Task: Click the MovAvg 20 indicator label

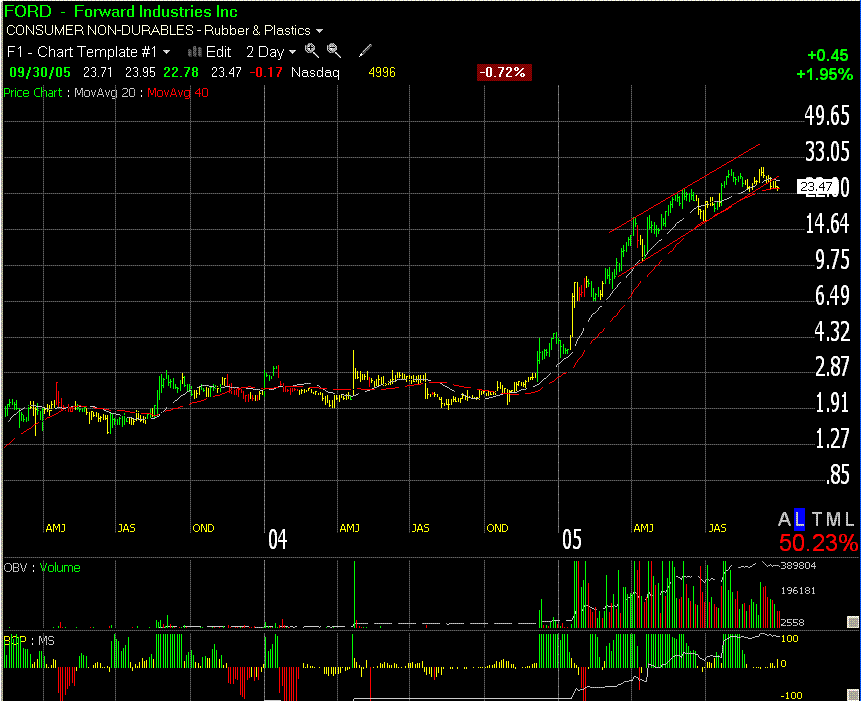Action: click(105, 93)
